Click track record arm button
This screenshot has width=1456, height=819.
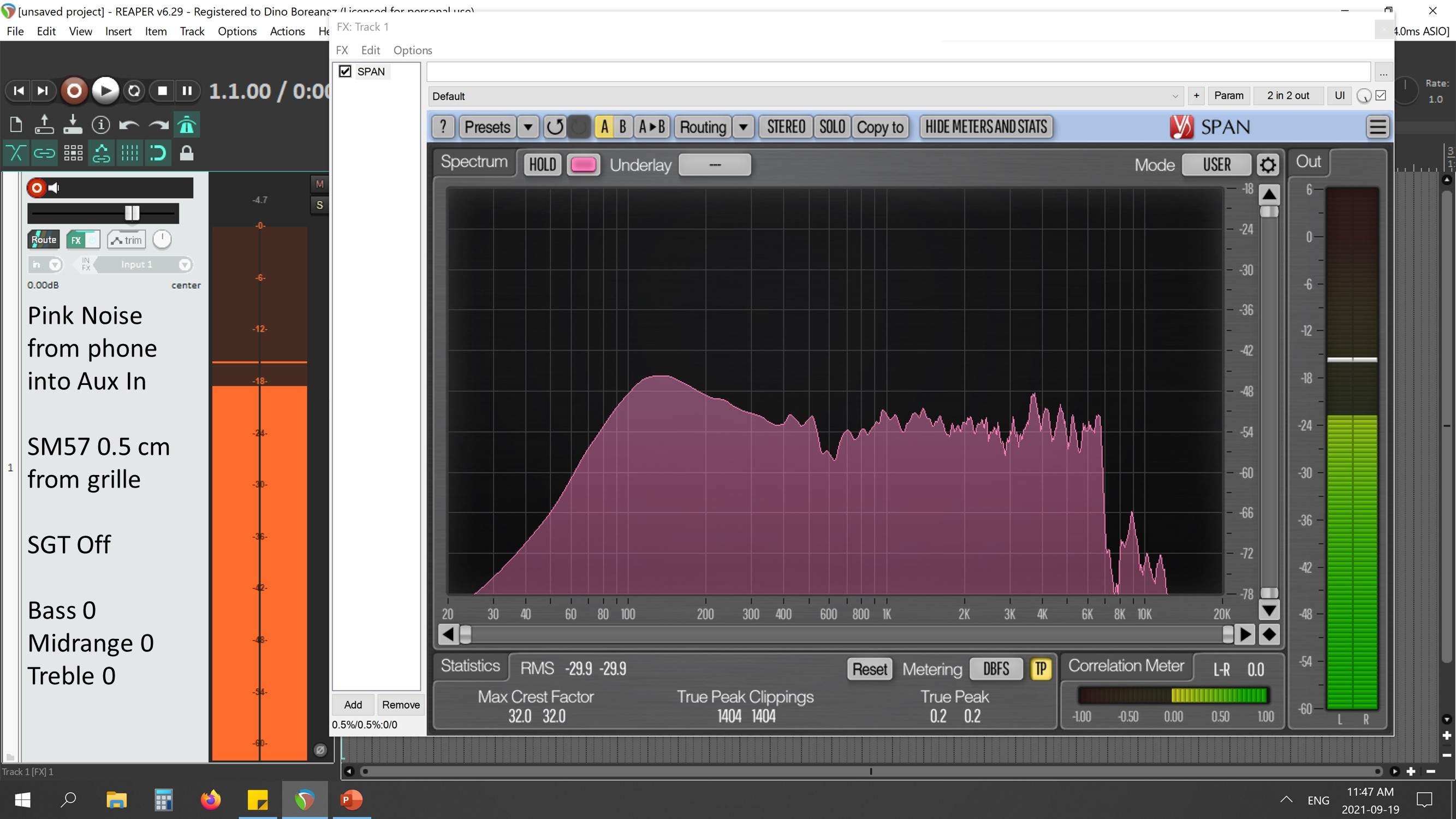coord(37,188)
